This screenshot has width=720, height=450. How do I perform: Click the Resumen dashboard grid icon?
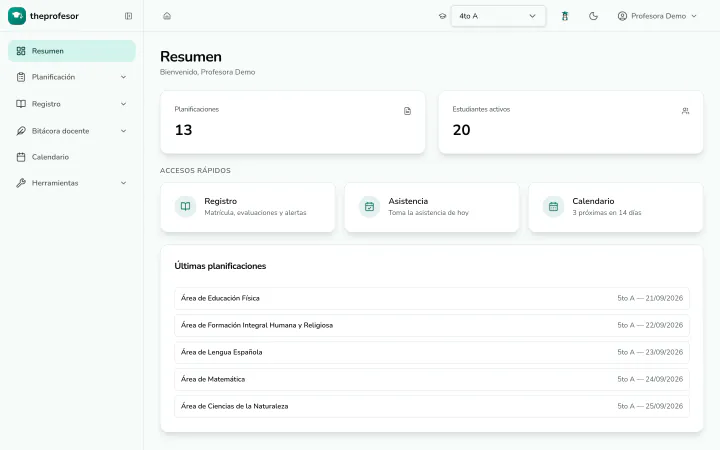21,51
